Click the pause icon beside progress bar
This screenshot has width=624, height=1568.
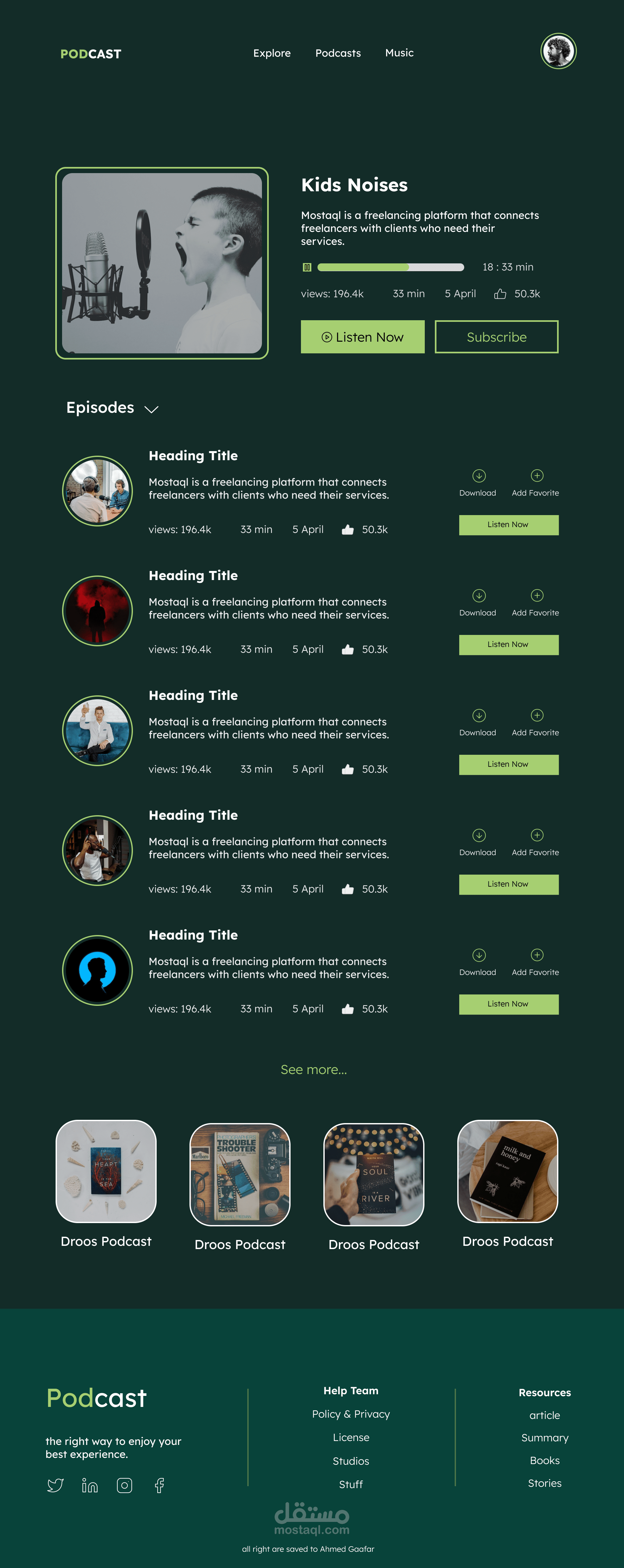click(x=307, y=267)
